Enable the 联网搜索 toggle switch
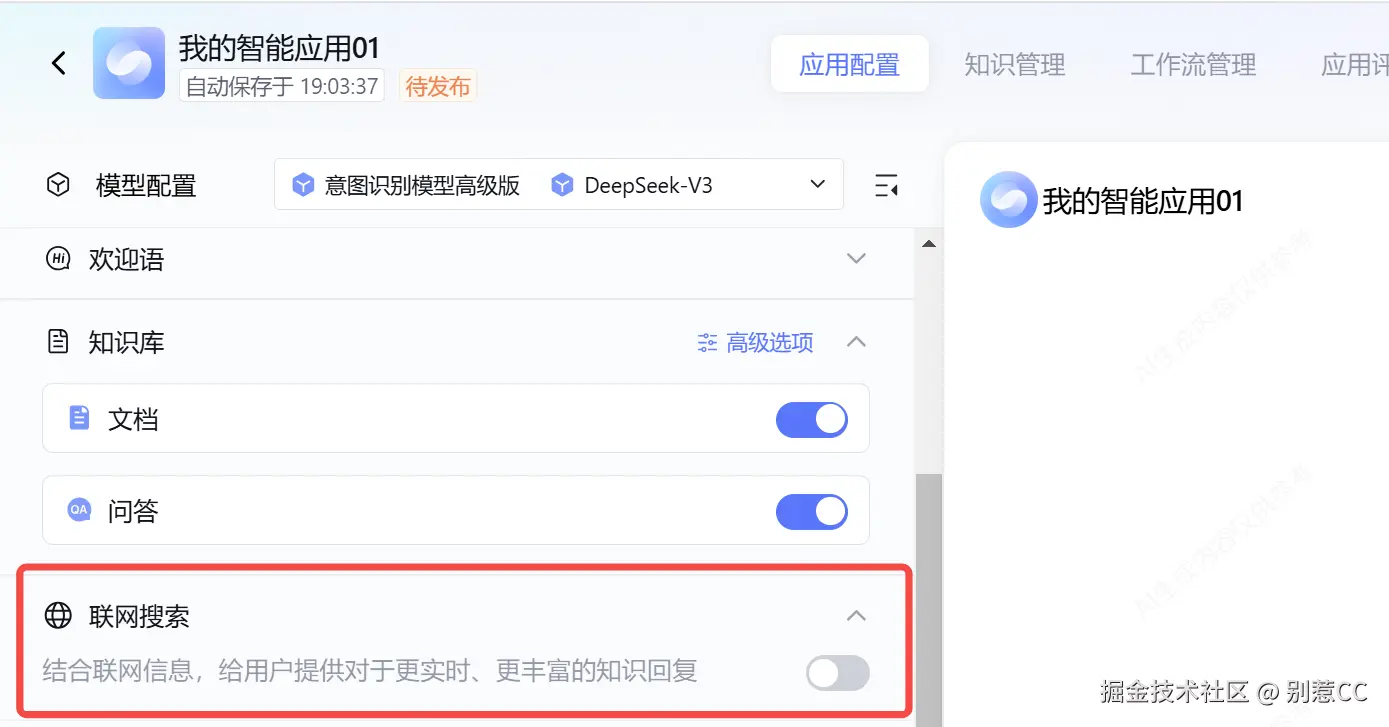 point(838,673)
